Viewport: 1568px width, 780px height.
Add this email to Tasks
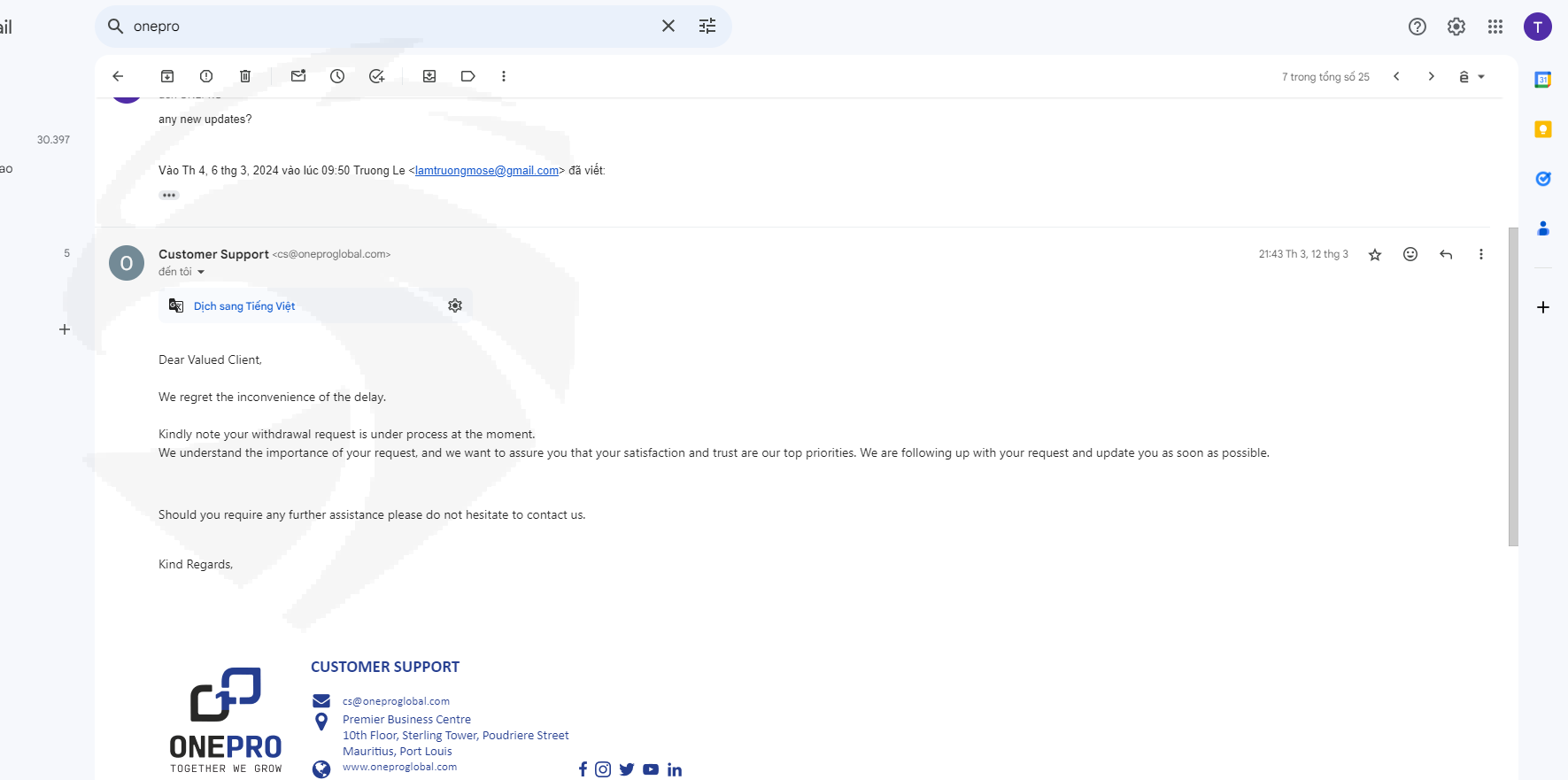click(x=376, y=76)
